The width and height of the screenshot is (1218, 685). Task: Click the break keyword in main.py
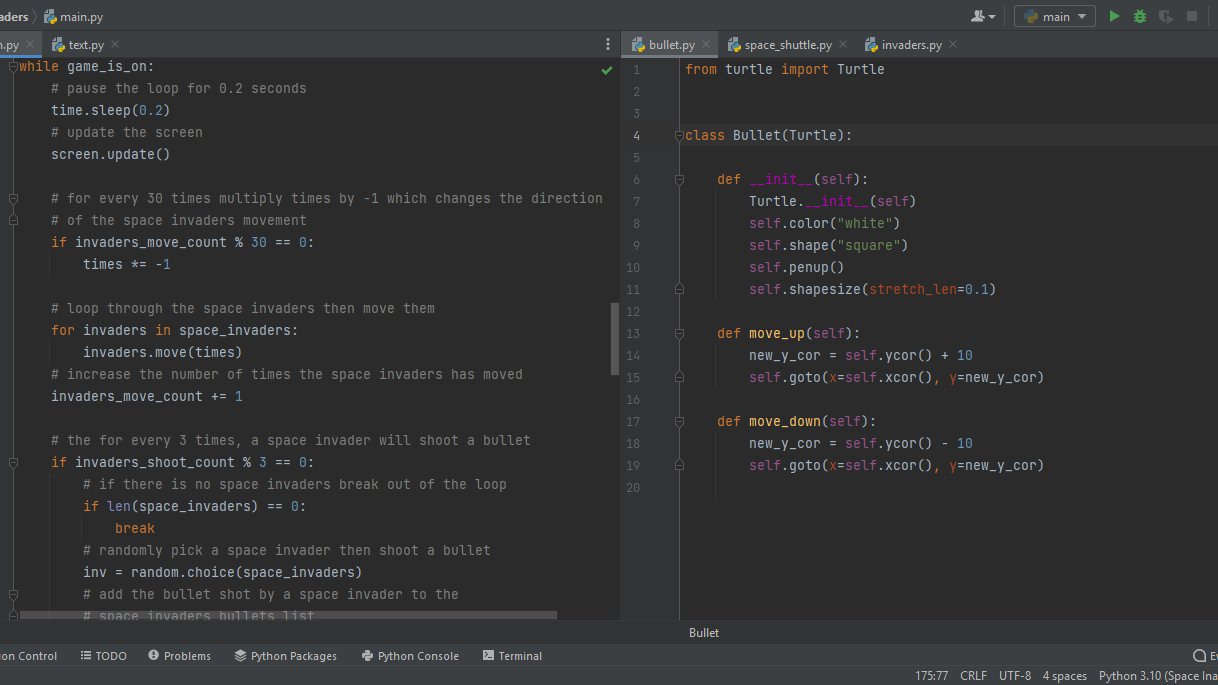point(135,528)
